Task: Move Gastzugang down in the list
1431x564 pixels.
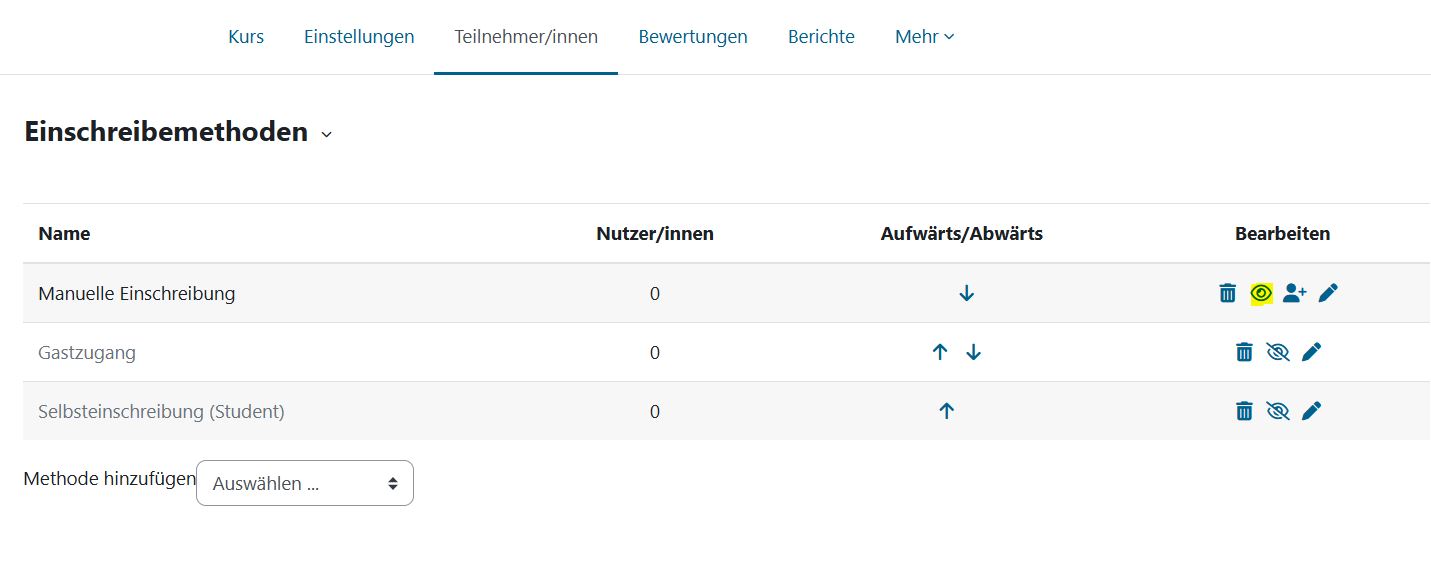Action: click(974, 352)
